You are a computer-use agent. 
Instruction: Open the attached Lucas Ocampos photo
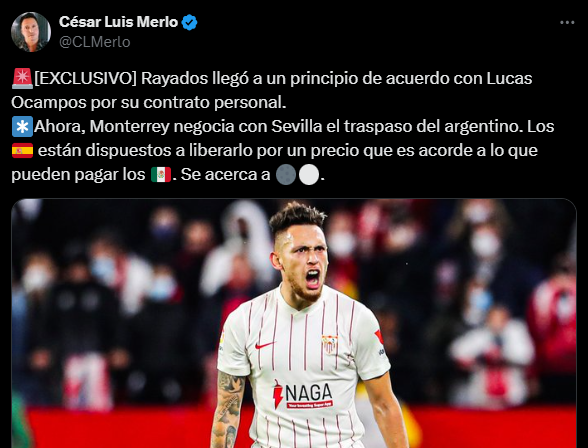(x=294, y=323)
